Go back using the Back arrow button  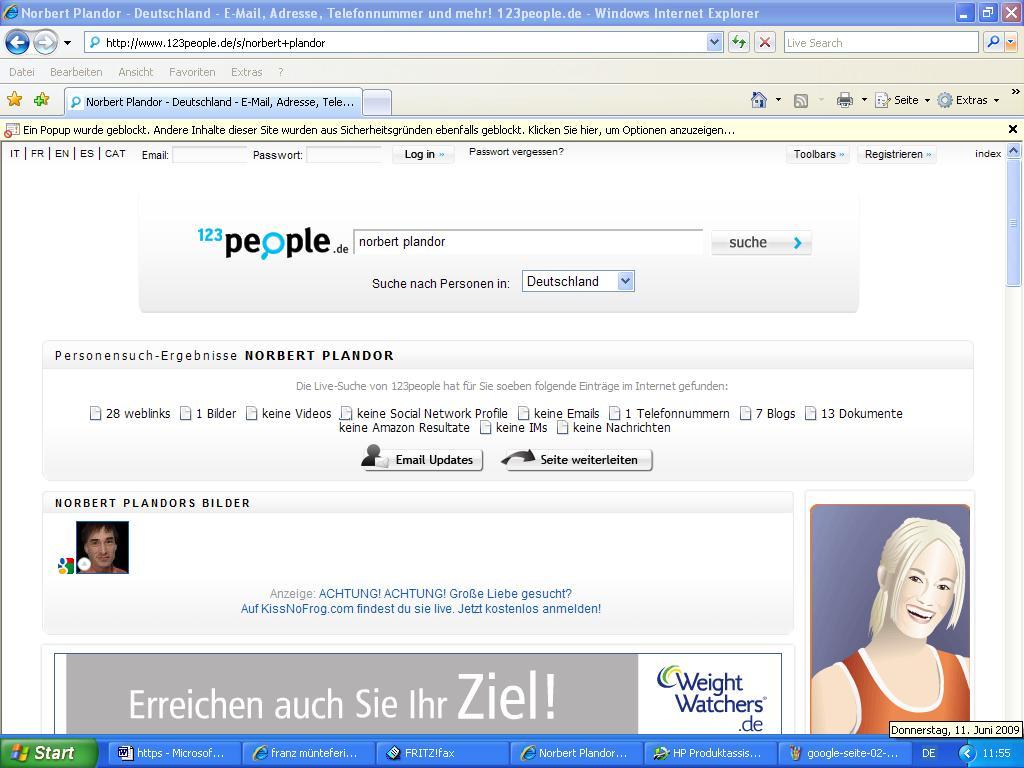click(x=18, y=43)
